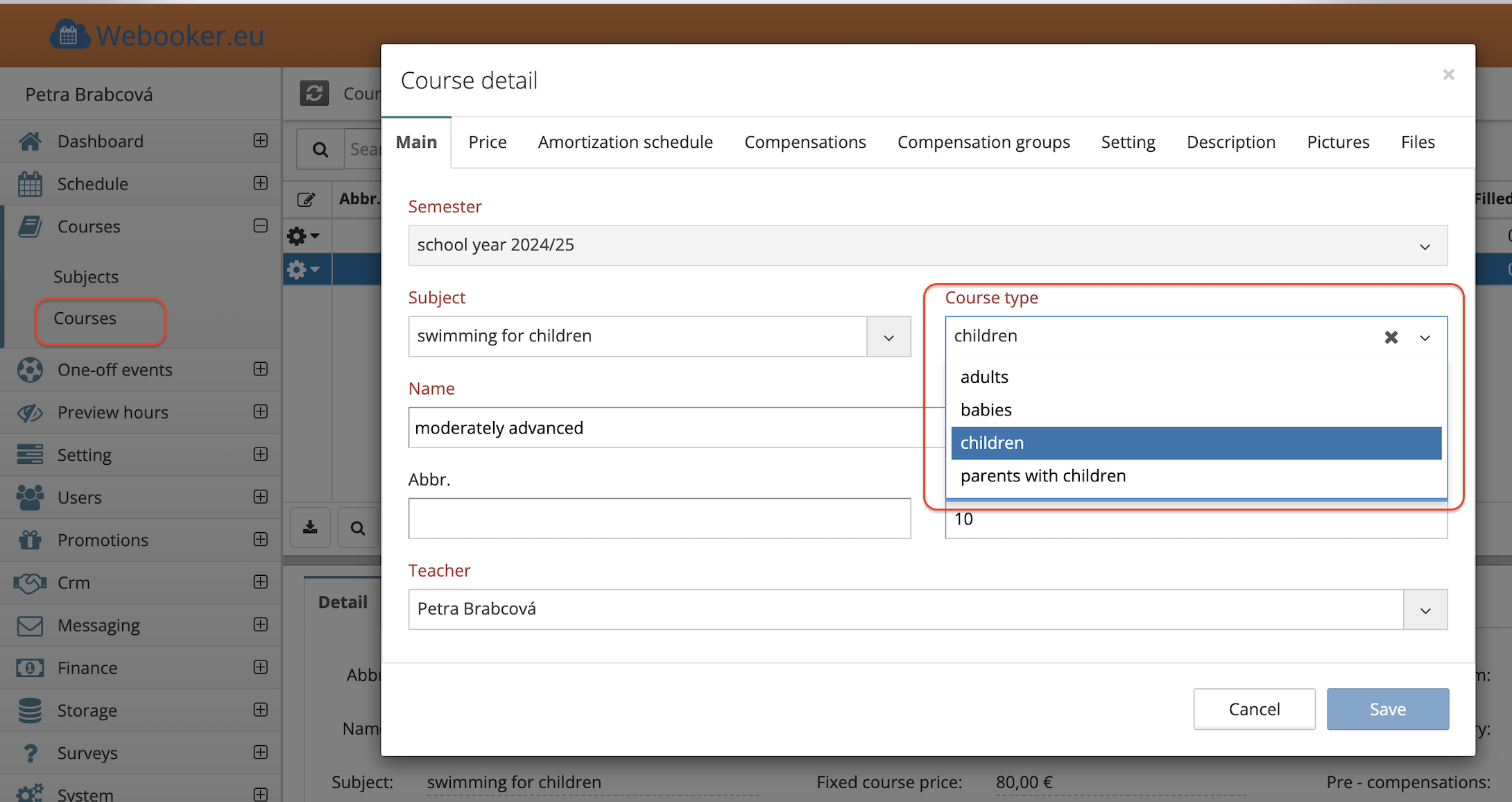
Task: Click the bottom magnifier search icon
Action: click(x=357, y=528)
